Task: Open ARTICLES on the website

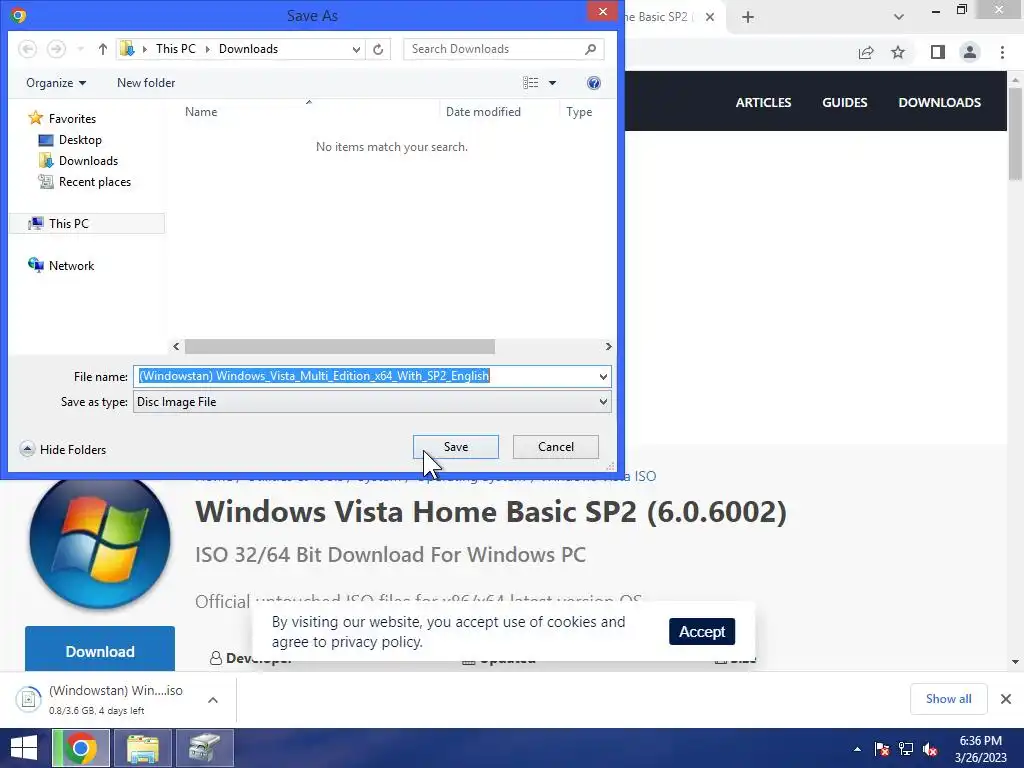Action: coord(763,103)
